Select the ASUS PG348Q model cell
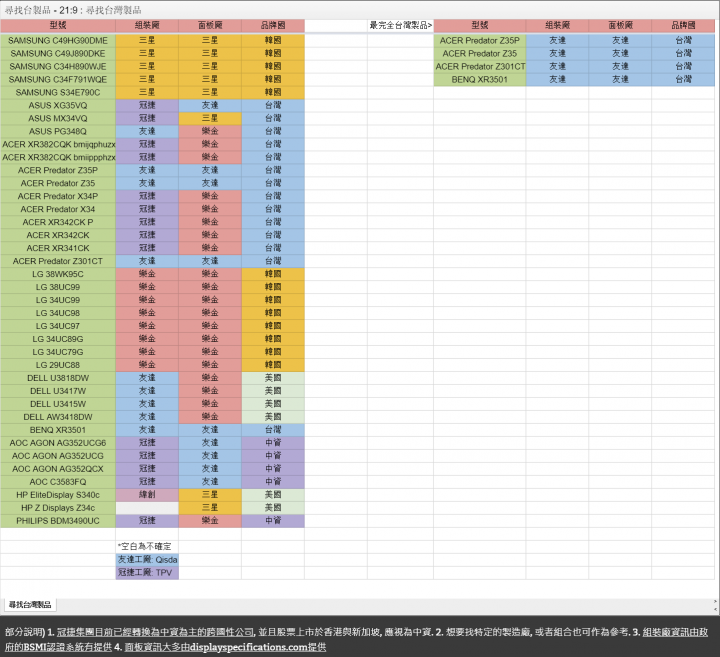Screen dimensions: 720x657 coord(58,131)
